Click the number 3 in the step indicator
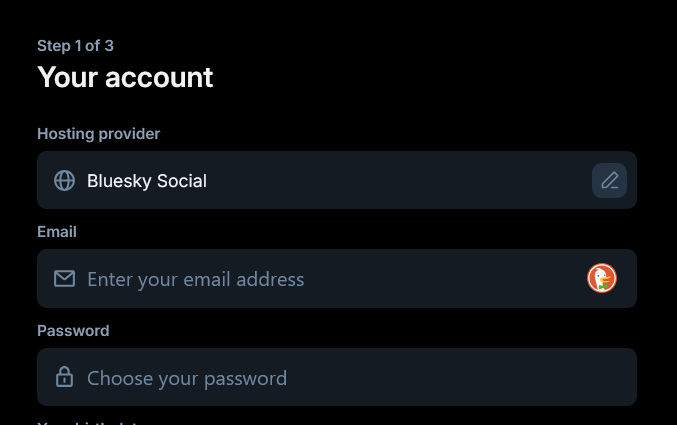677x425 pixels. click(x=109, y=46)
